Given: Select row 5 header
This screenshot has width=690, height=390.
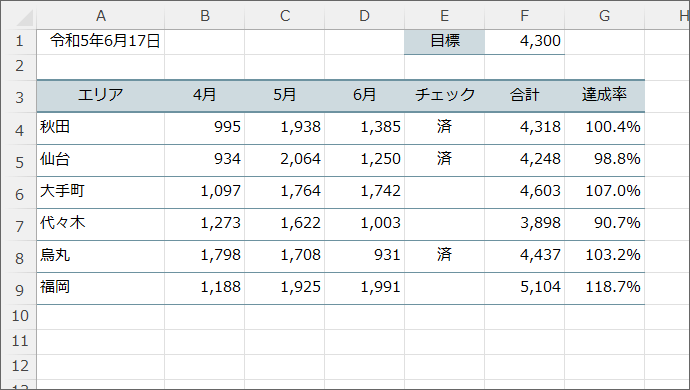Looking at the screenshot, I should 19,160.
